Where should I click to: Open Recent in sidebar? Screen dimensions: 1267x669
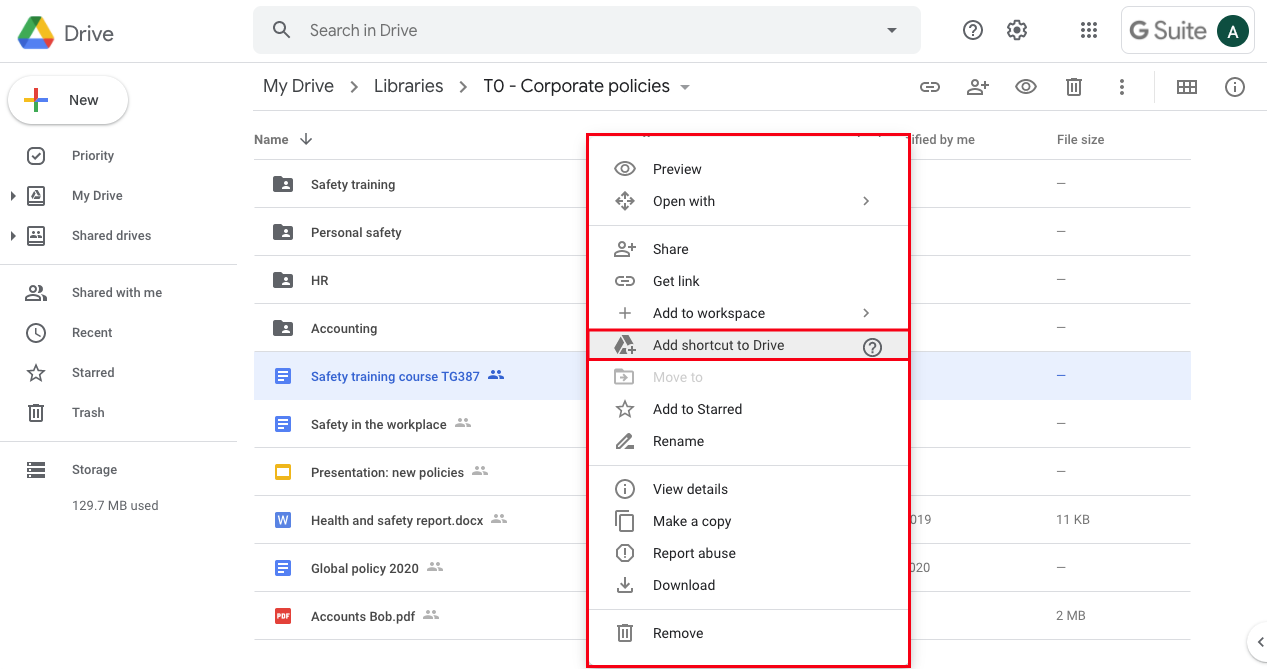[92, 333]
